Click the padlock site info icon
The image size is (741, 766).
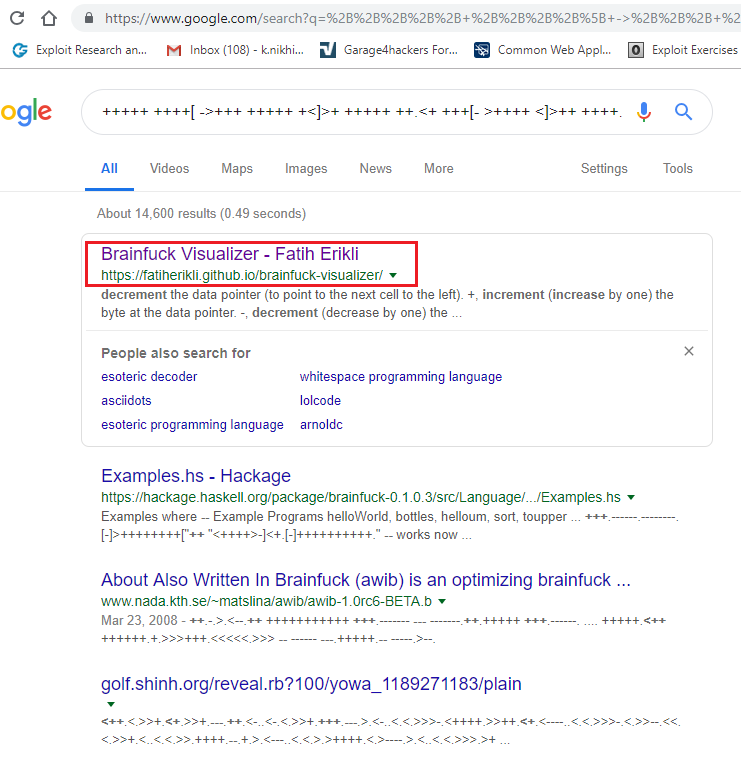coord(90,18)
